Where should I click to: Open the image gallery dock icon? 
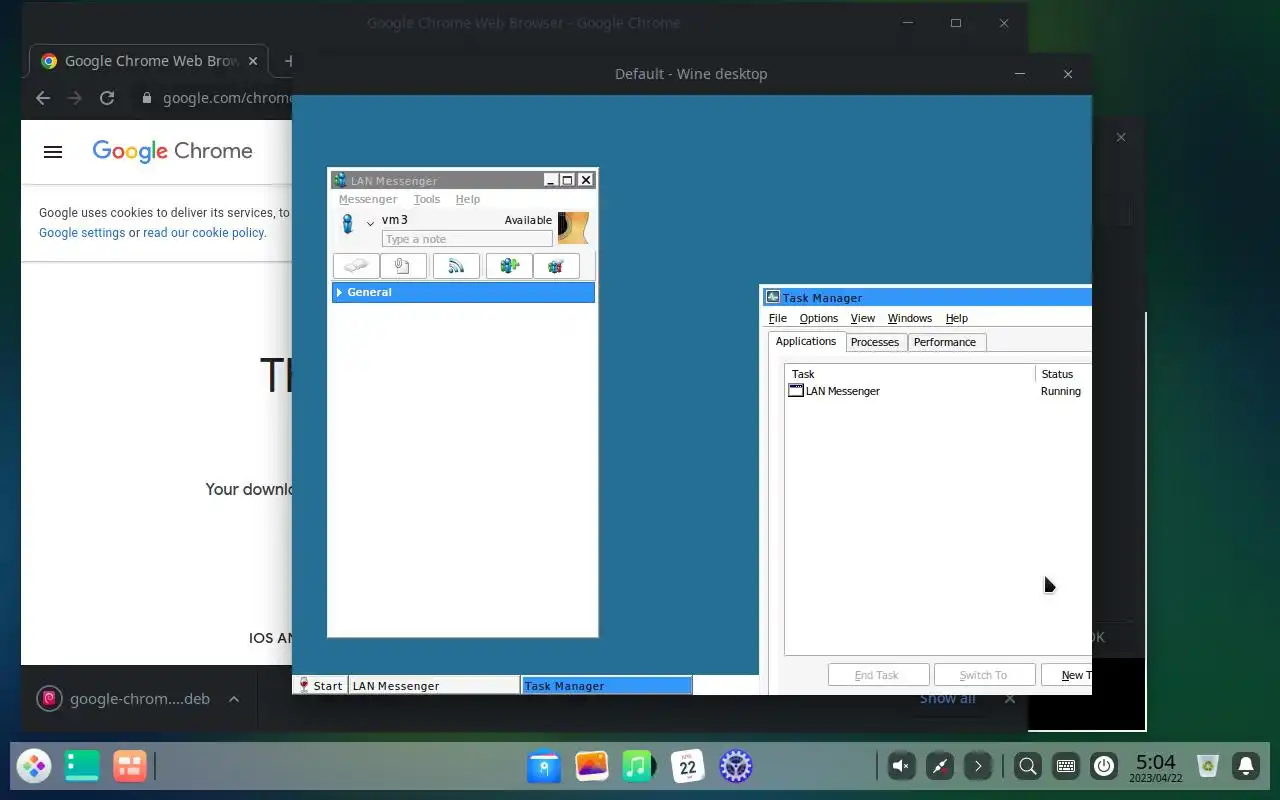(592, 766)
